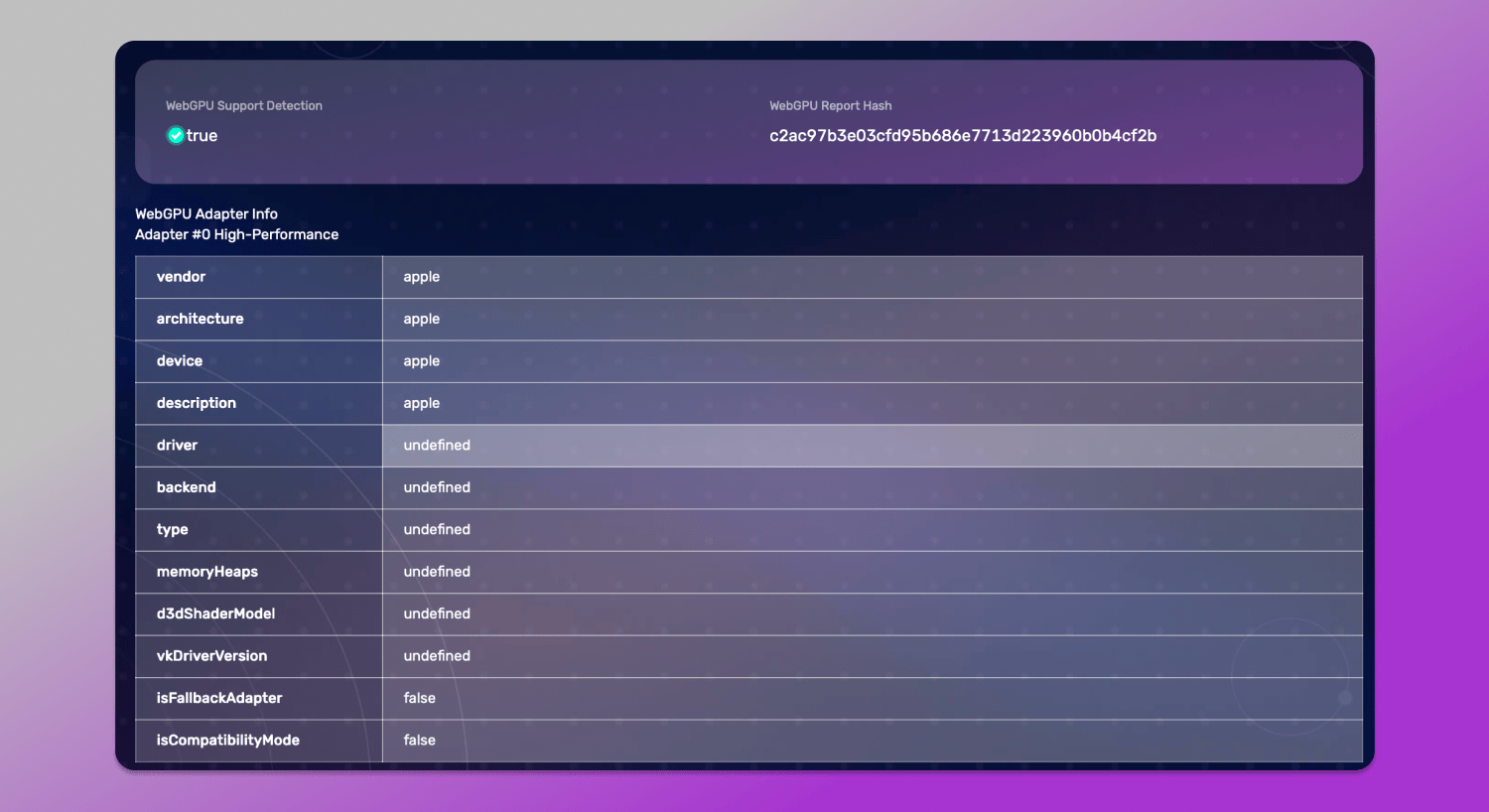Screen dimensions: 1489x812
Task: Click the green checkmark next to true
Action: coord(175,135)
